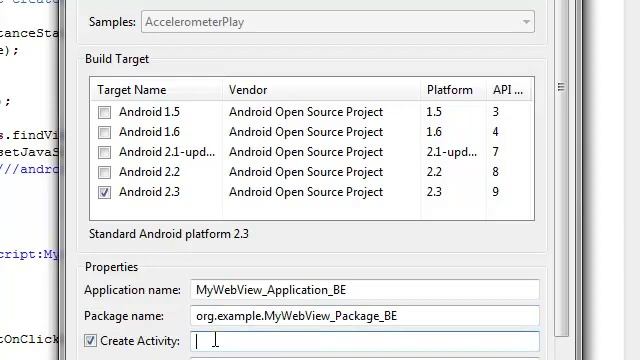Click platform value 2.2
The width and height of the screenshot is (640, 360).
[434, 172]
